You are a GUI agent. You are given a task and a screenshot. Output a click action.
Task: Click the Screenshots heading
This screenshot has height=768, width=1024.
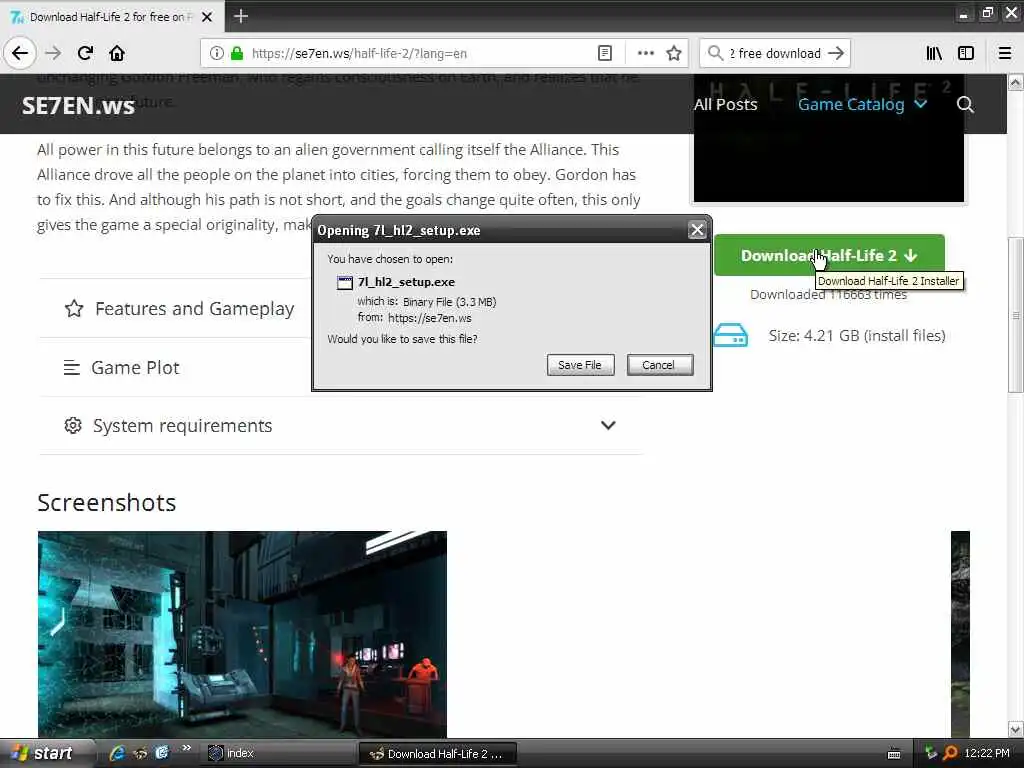tap(106, 503)
